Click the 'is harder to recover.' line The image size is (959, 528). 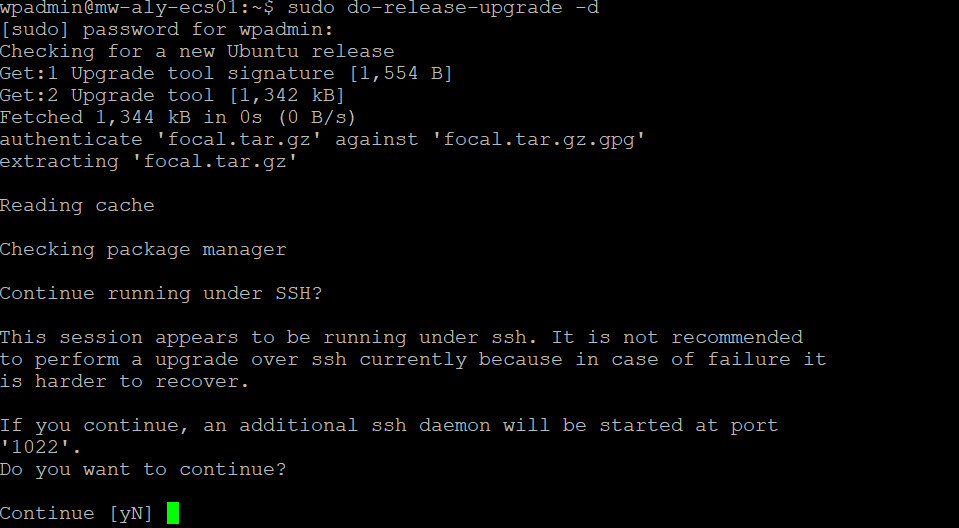click(x=125, y=382)
